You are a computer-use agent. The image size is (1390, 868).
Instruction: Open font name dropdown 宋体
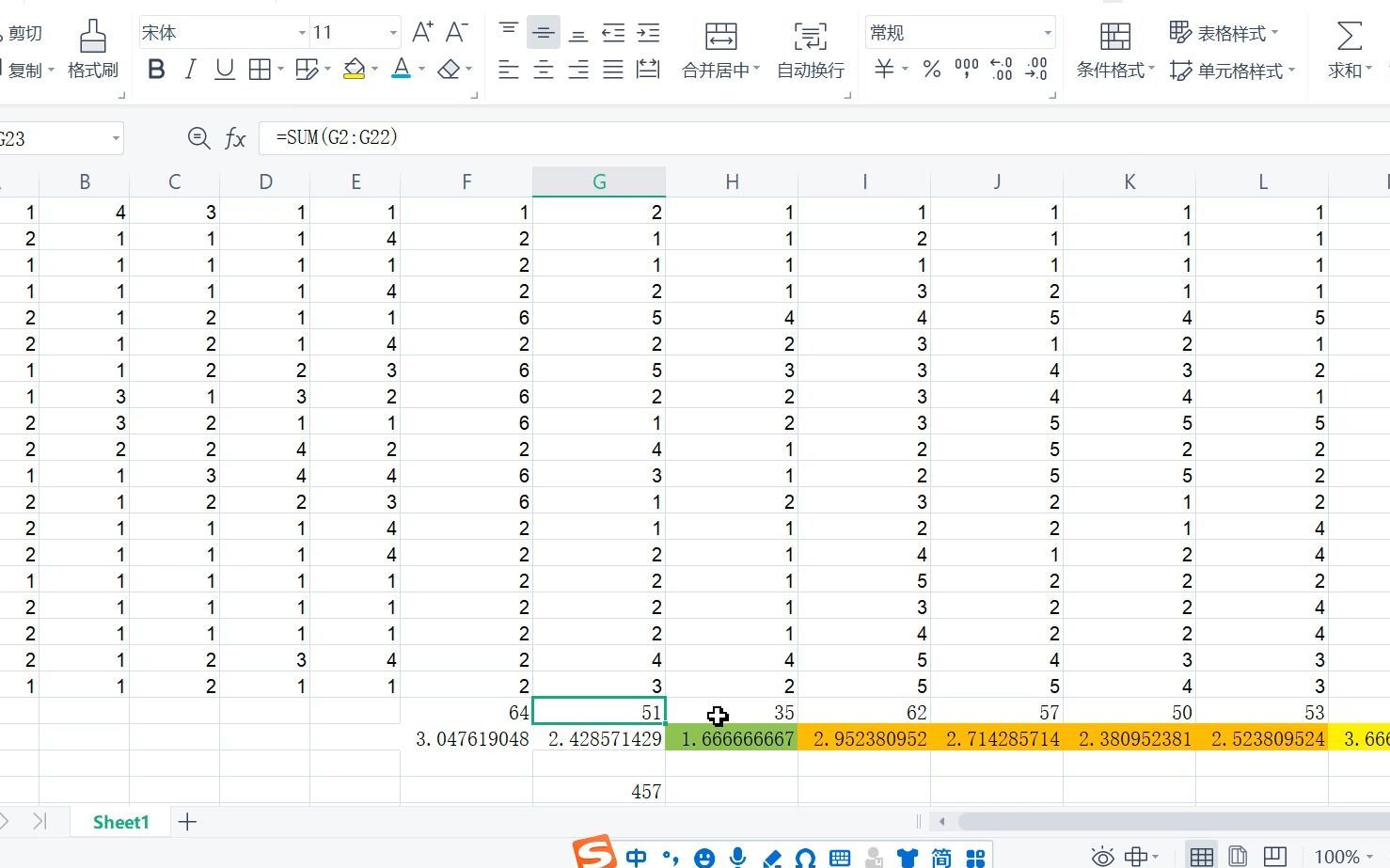[302, 33]
